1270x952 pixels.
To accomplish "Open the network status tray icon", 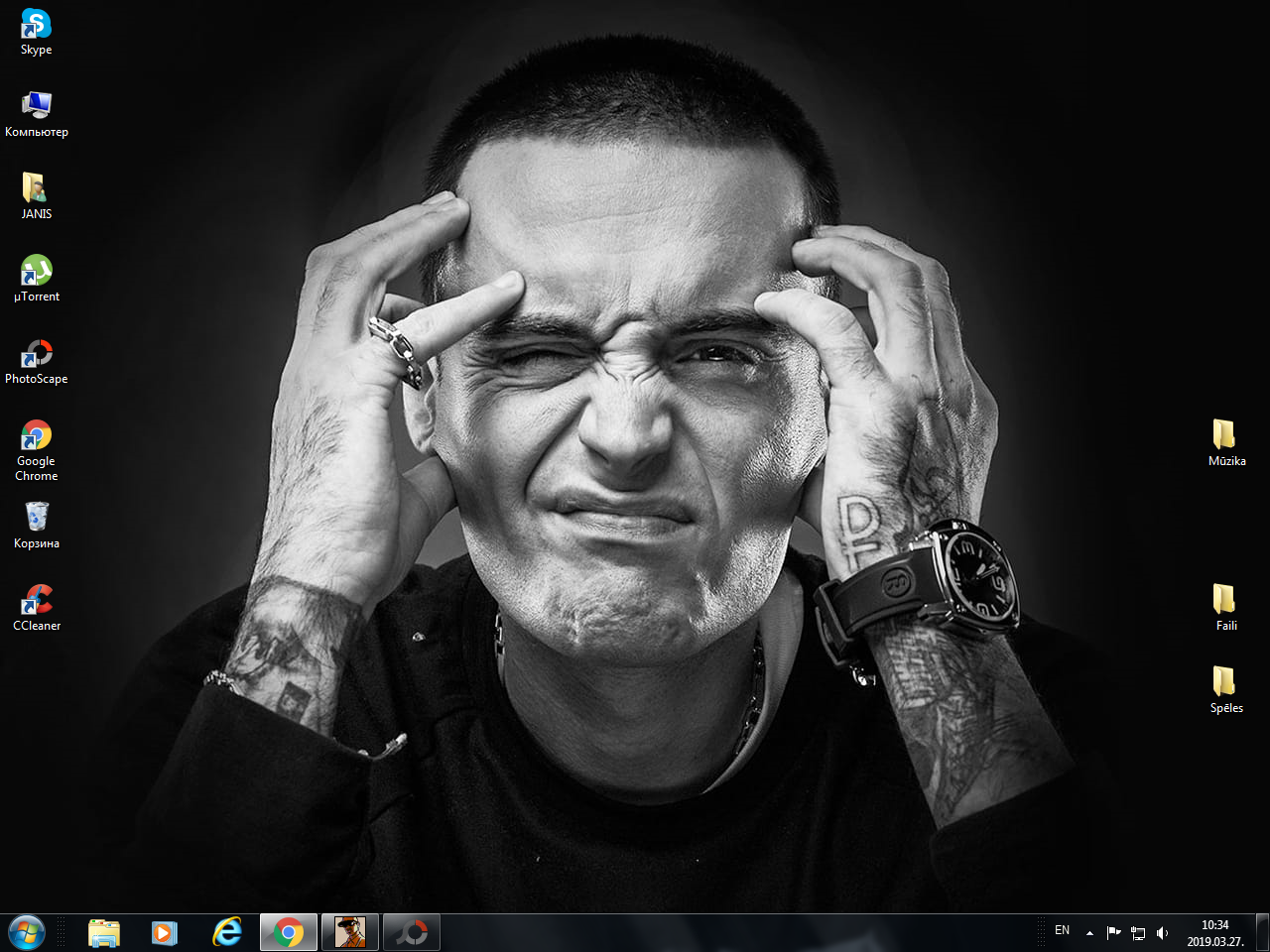I will (x=1138, y=933).
